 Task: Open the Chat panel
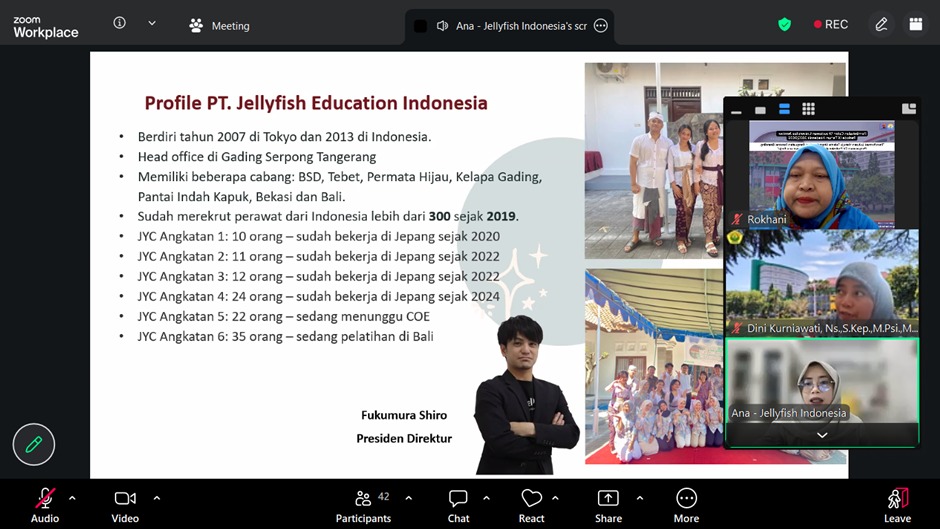(458, 504)
